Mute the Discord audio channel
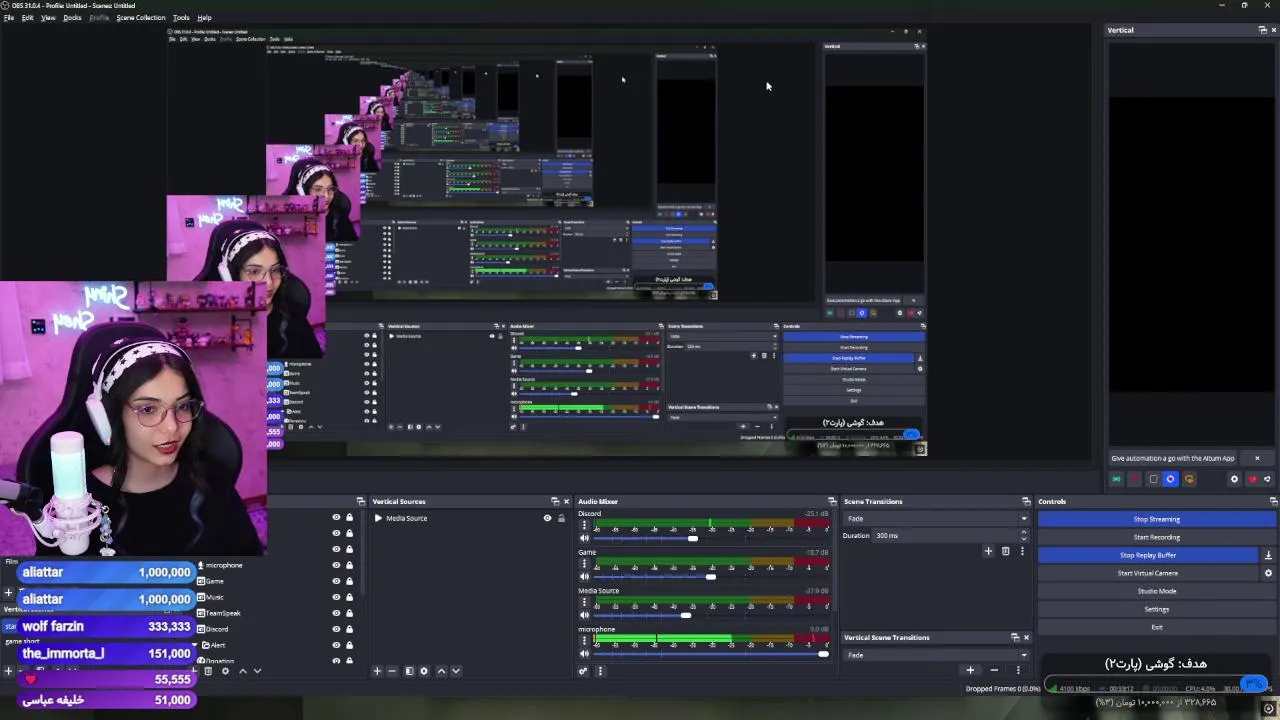The image size is (1280, 720). tap(585, 538)
